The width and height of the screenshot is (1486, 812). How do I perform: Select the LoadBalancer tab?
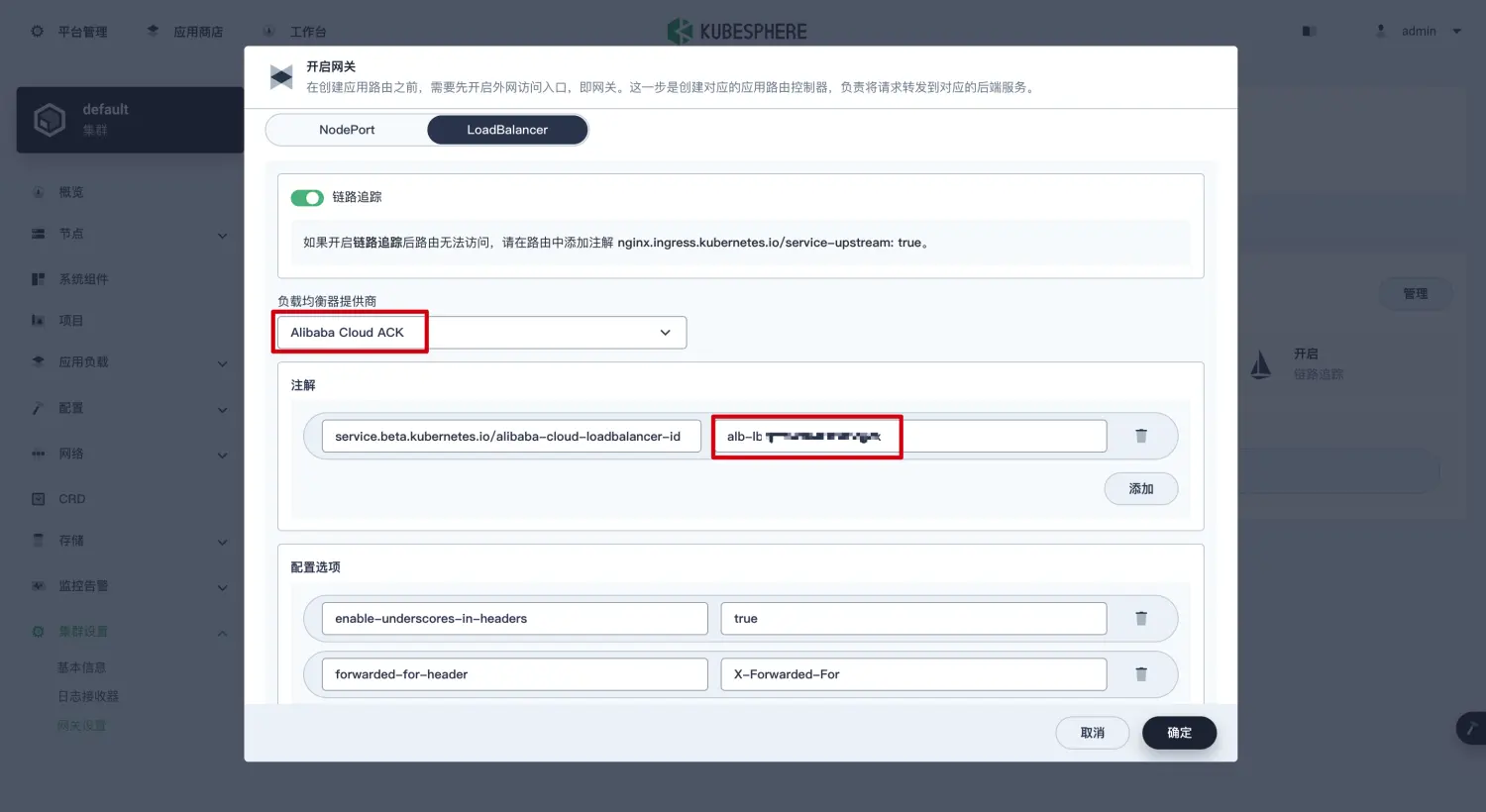[507, 130]
